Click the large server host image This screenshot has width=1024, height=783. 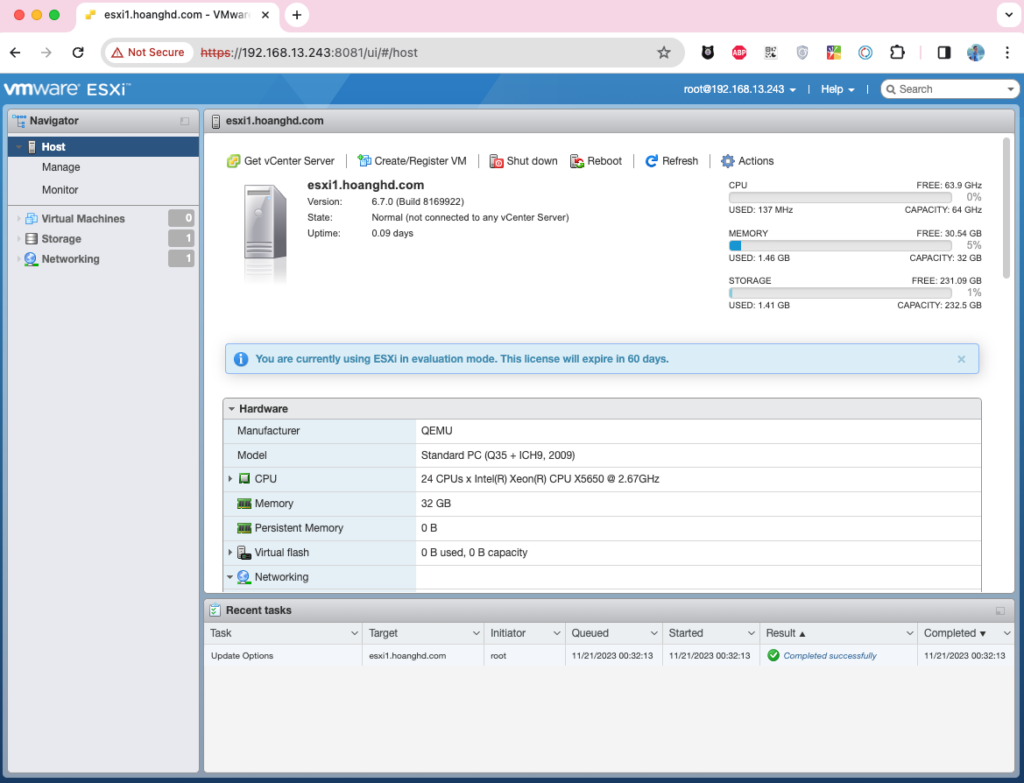tap(265, 232)
